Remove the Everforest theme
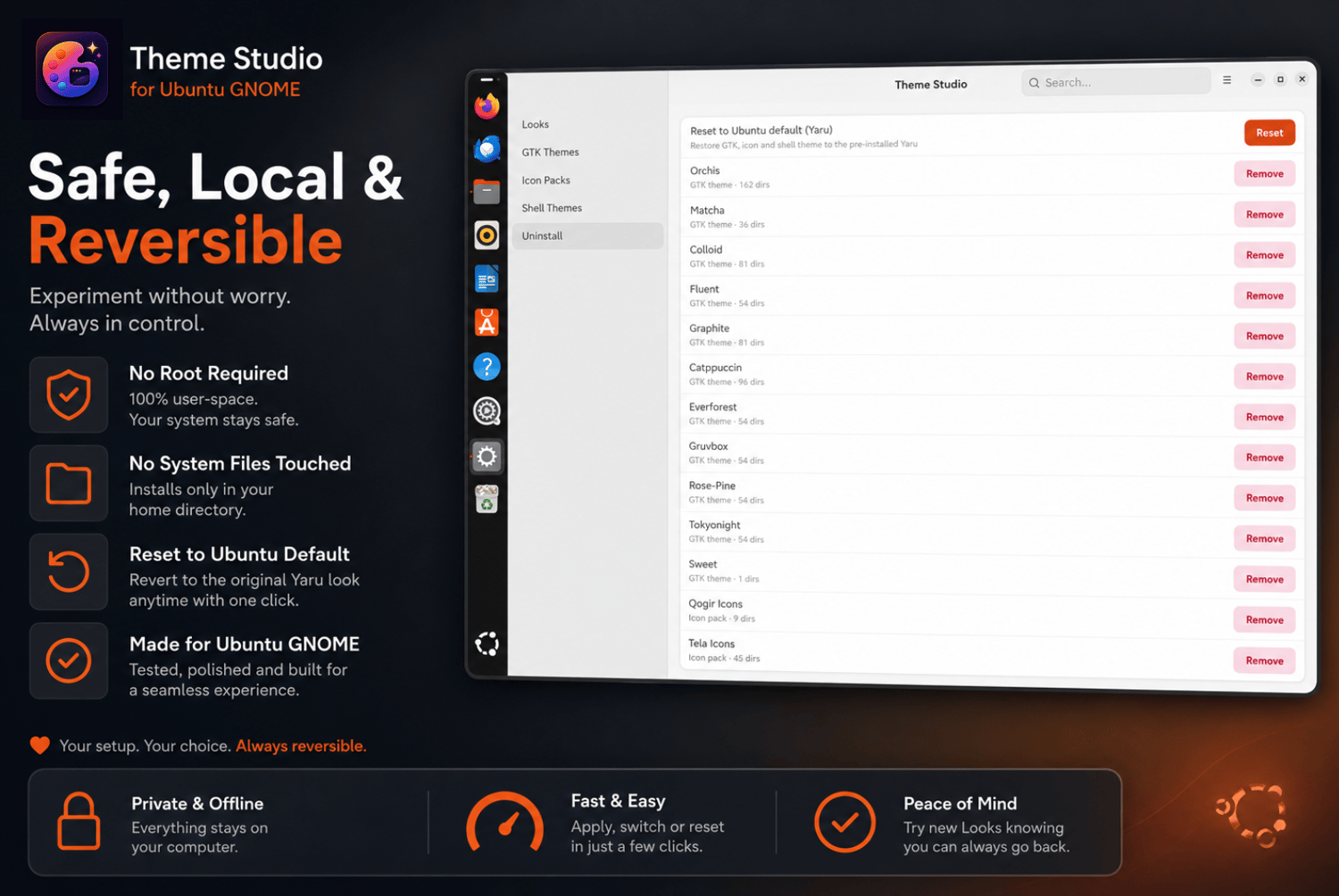Image resolution: width=1339 pixels, height=896 pixels. pos(1265,417)
